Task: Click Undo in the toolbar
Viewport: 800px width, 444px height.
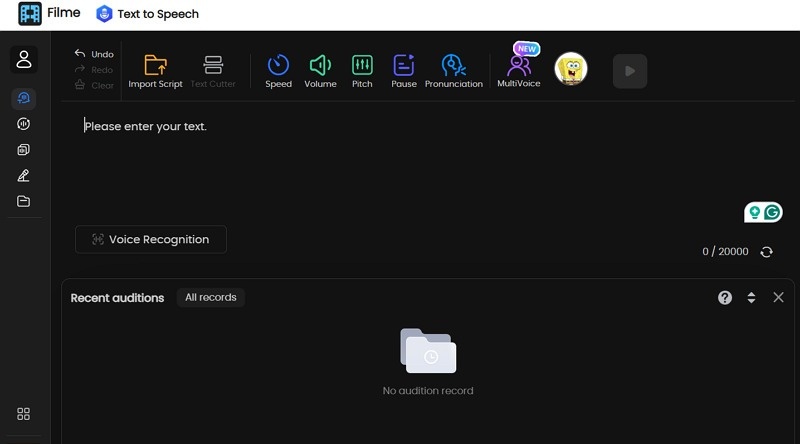Action: 94,54
